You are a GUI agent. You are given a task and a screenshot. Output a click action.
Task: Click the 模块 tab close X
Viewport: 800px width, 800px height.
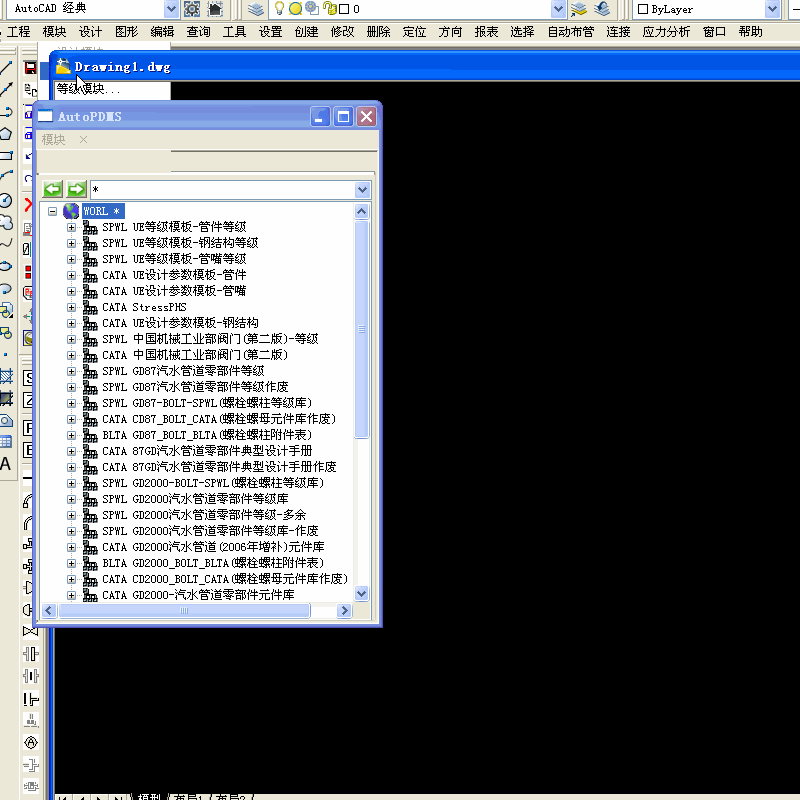(84, 140)
